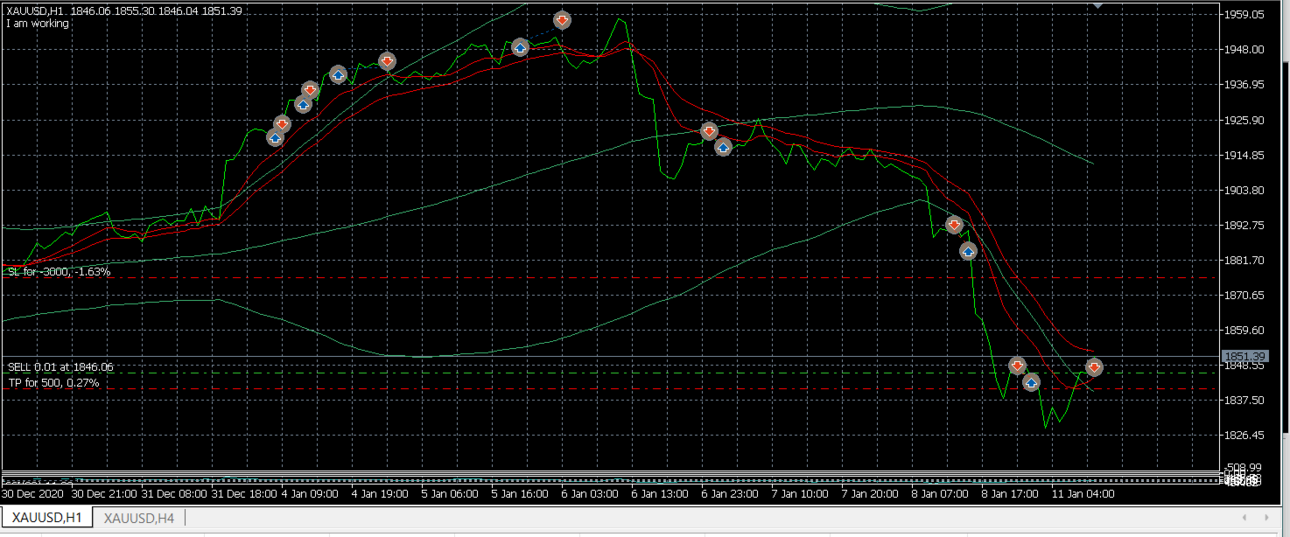Select the leftmost blue buy arrow on the chart

pyautogui.click(x=275, y=138)
